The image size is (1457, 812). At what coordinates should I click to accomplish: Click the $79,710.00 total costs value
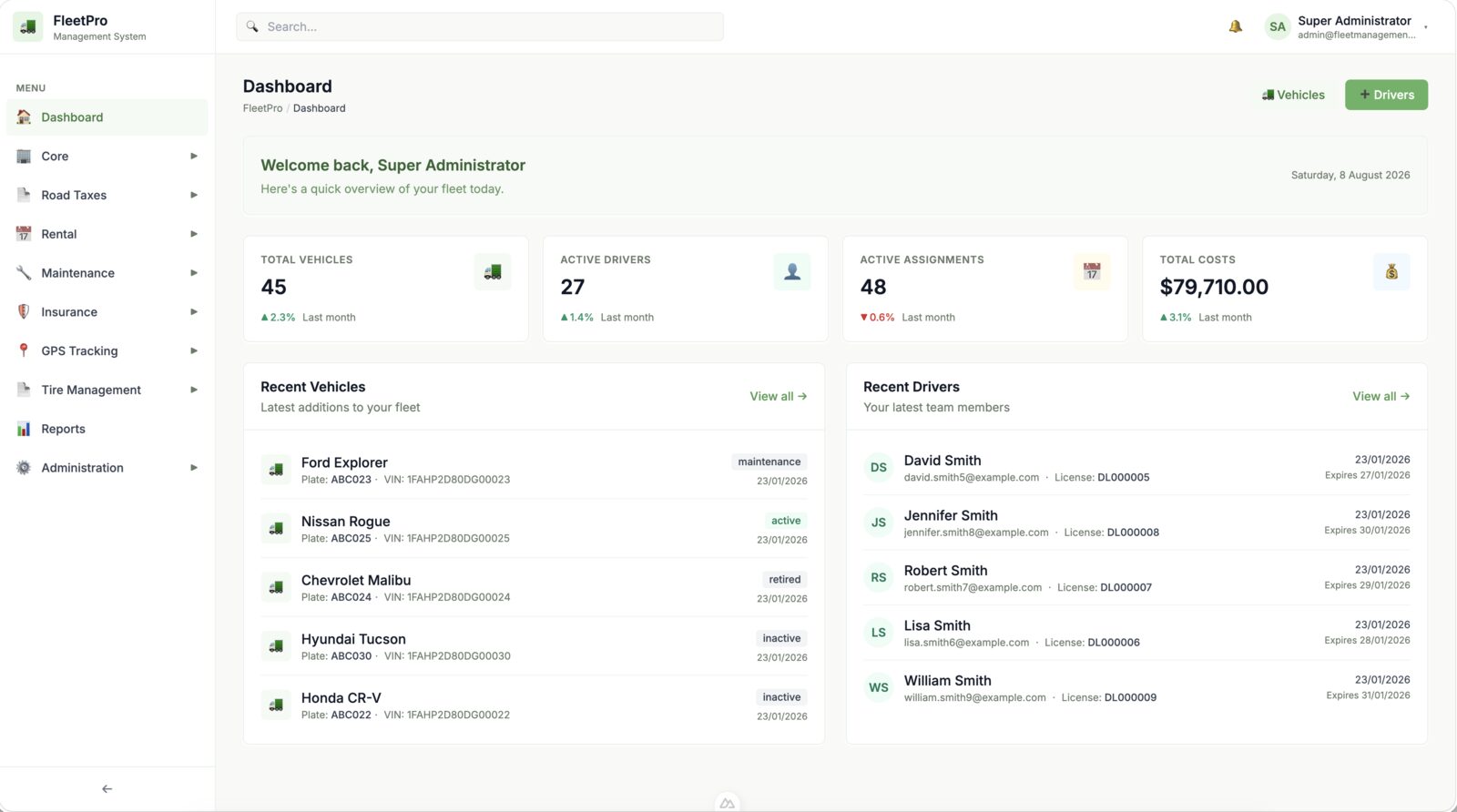pos(1214,287)
